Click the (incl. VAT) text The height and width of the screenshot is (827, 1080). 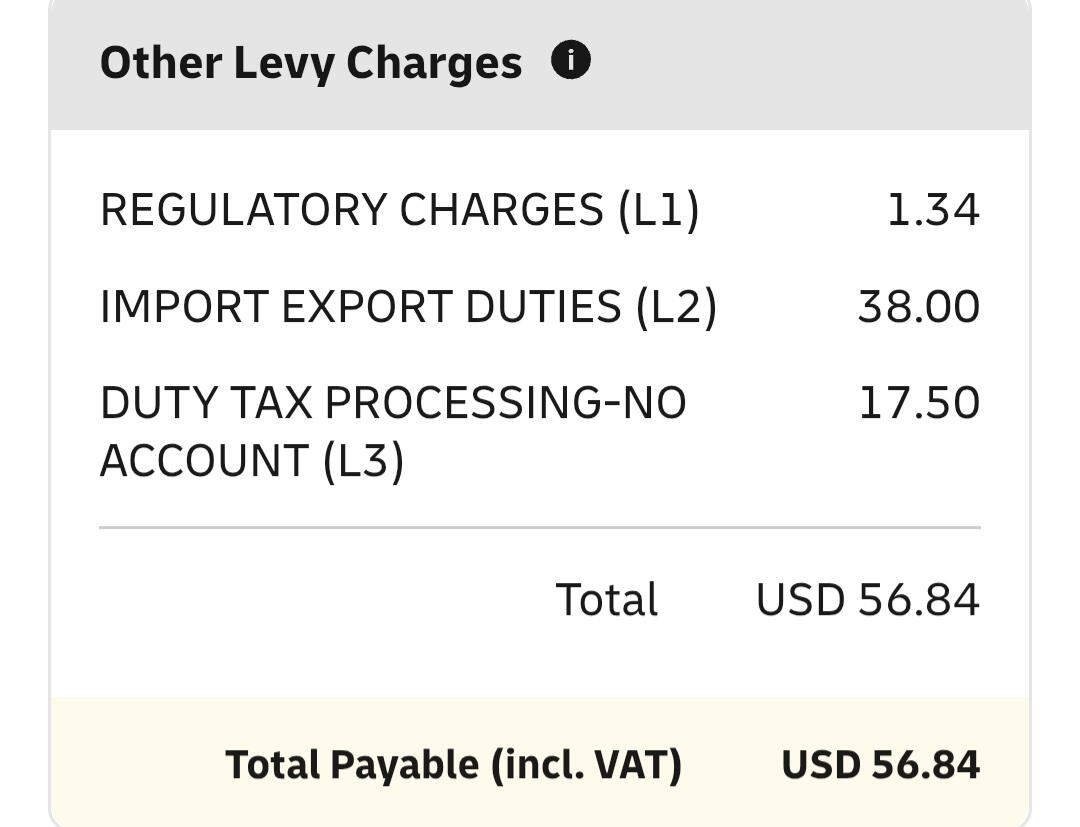pyautogui.click(x=585, y=765)
